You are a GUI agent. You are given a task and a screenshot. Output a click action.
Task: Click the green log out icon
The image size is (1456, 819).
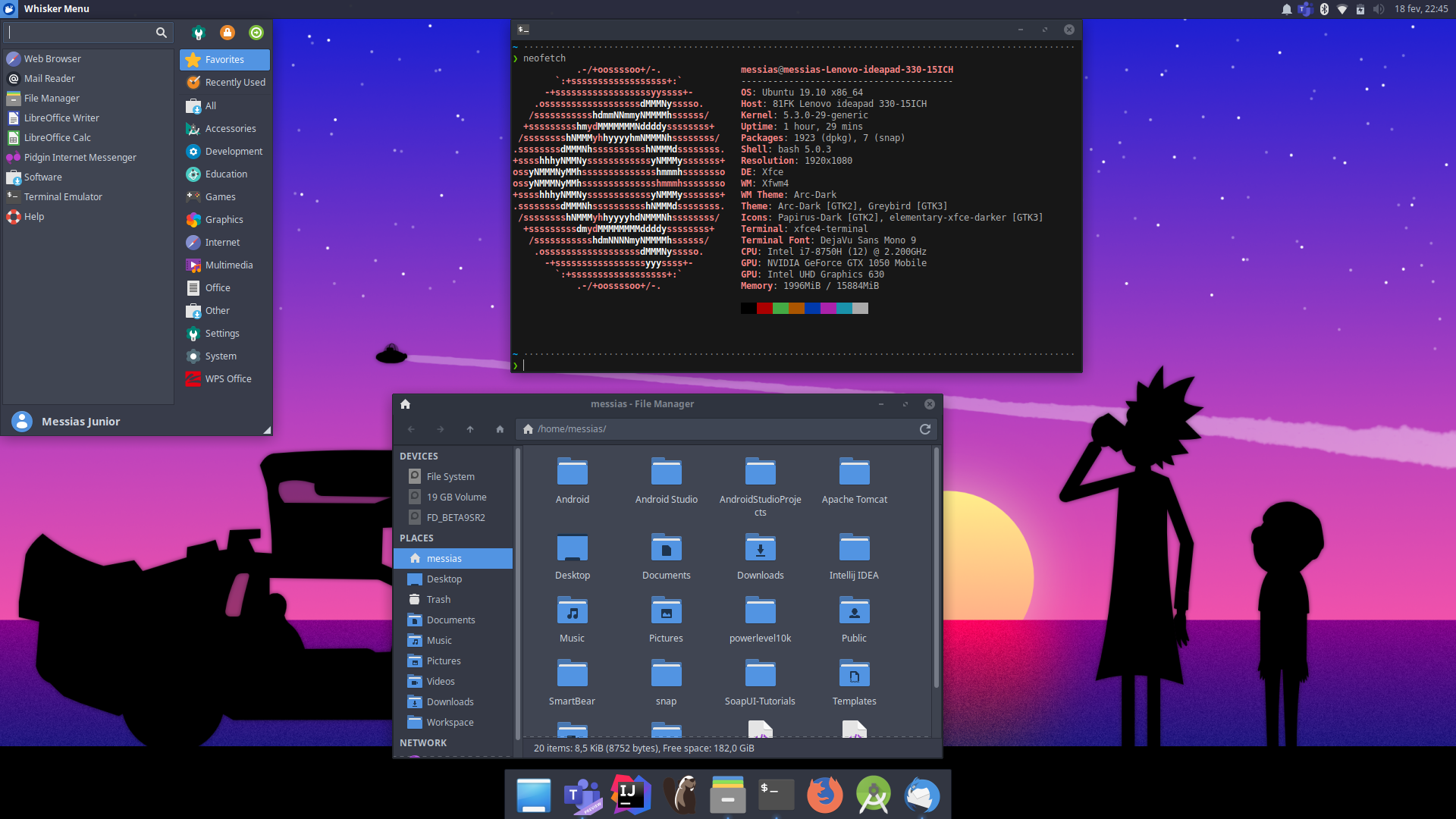256,33
